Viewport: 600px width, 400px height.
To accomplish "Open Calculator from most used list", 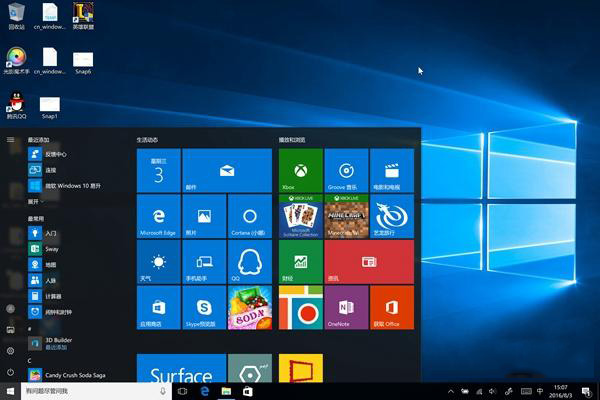I will (77, 296).
